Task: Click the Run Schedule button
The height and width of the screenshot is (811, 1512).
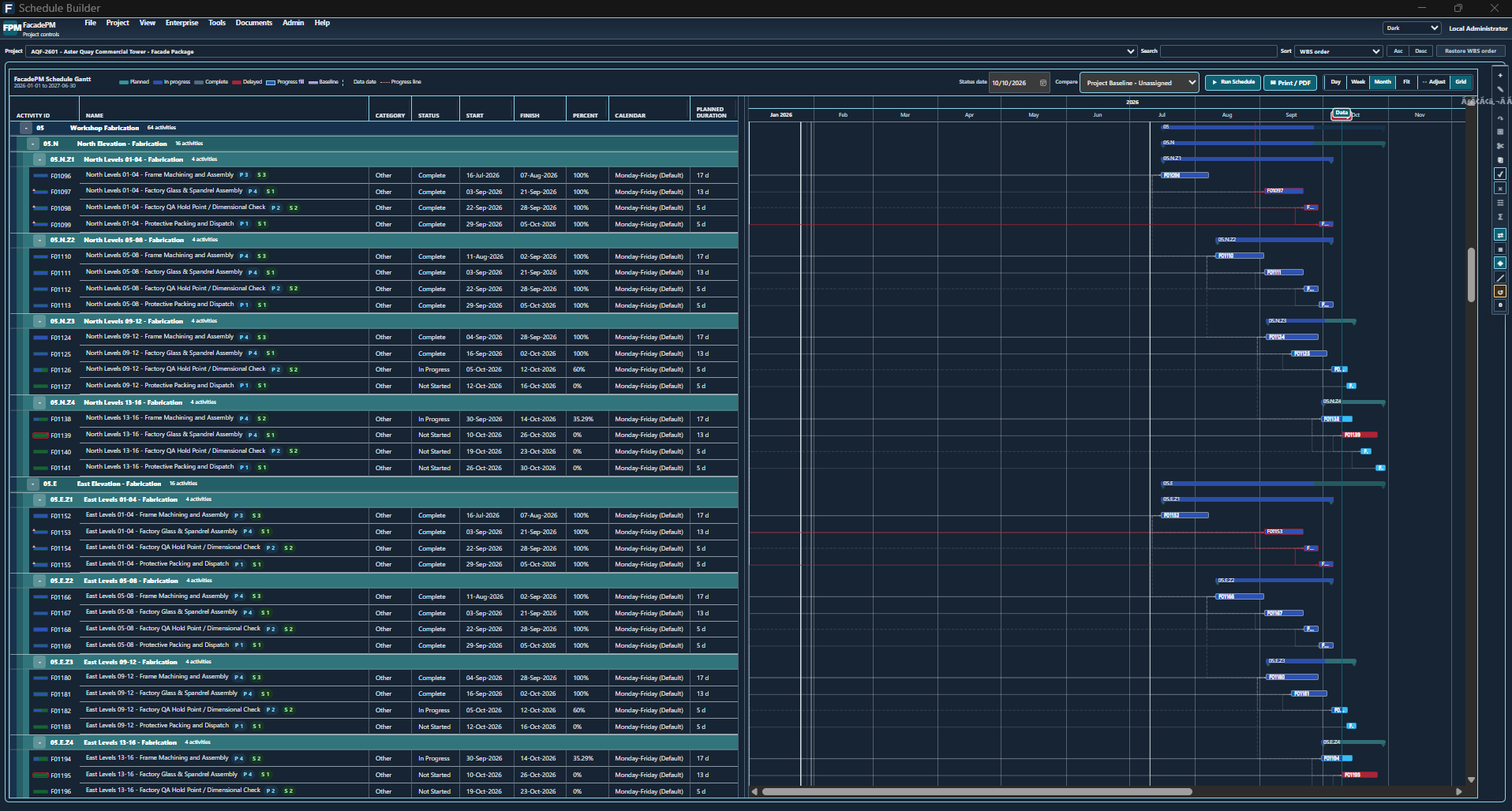Action: tap(1233, 82)
